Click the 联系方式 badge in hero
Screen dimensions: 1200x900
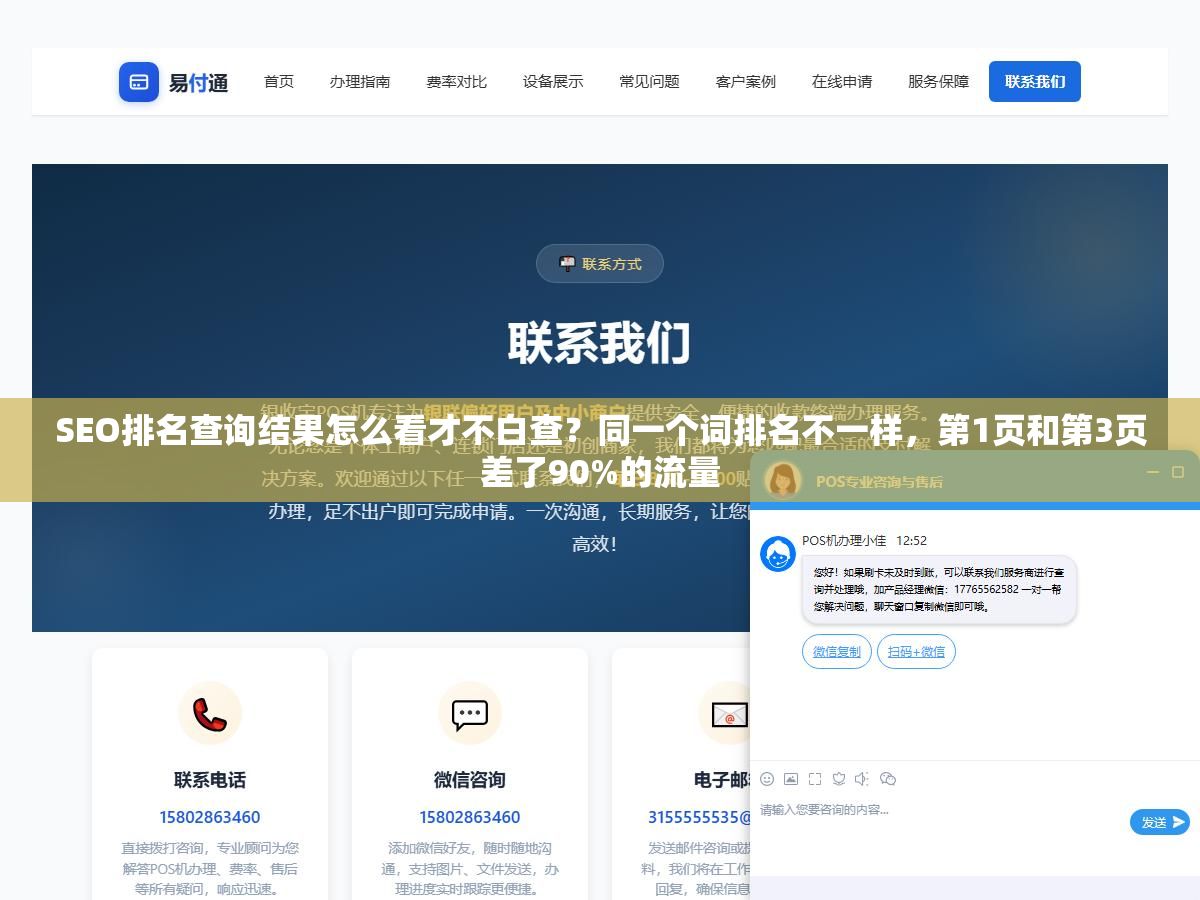pos(600,264)
